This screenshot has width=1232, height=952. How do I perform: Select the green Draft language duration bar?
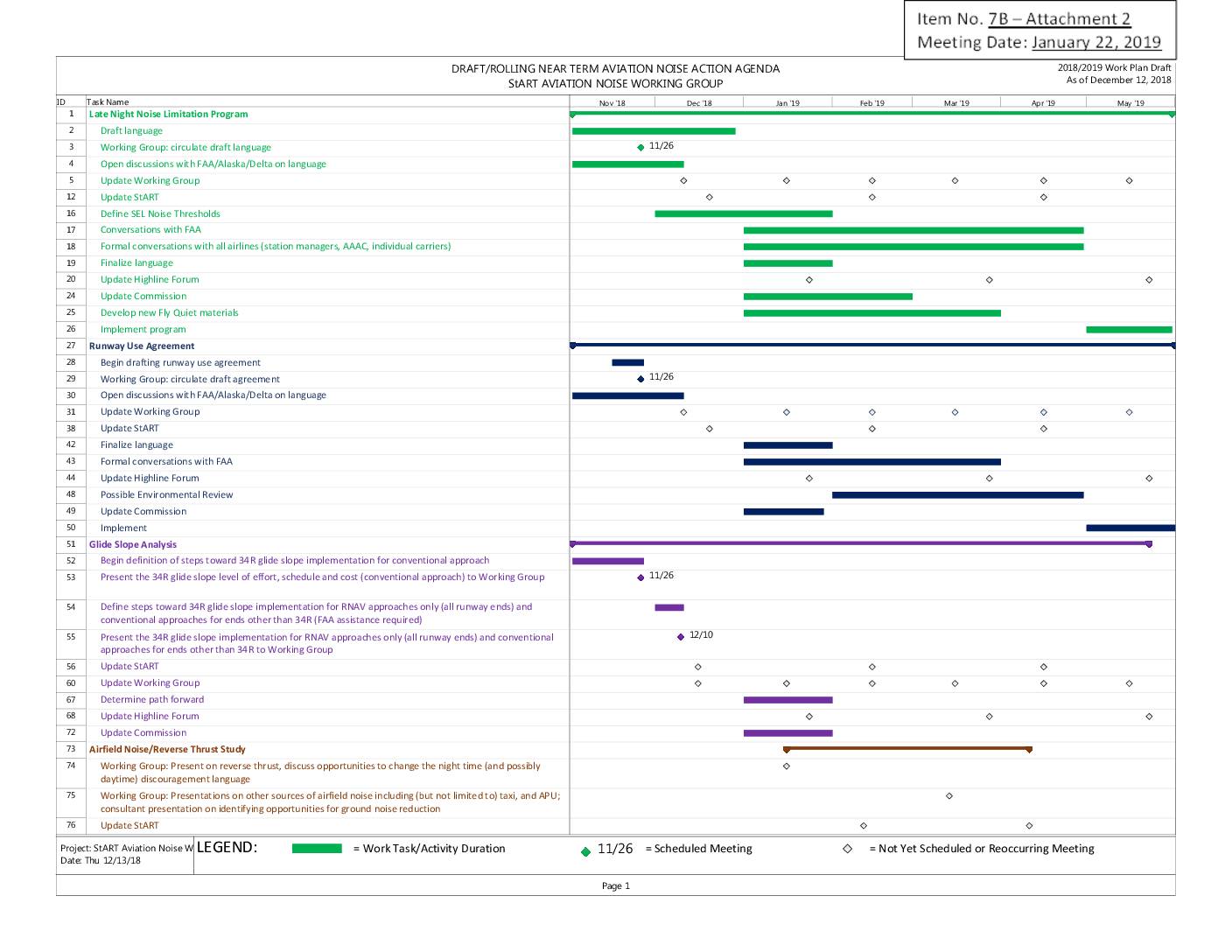click(x=653, y=131)
